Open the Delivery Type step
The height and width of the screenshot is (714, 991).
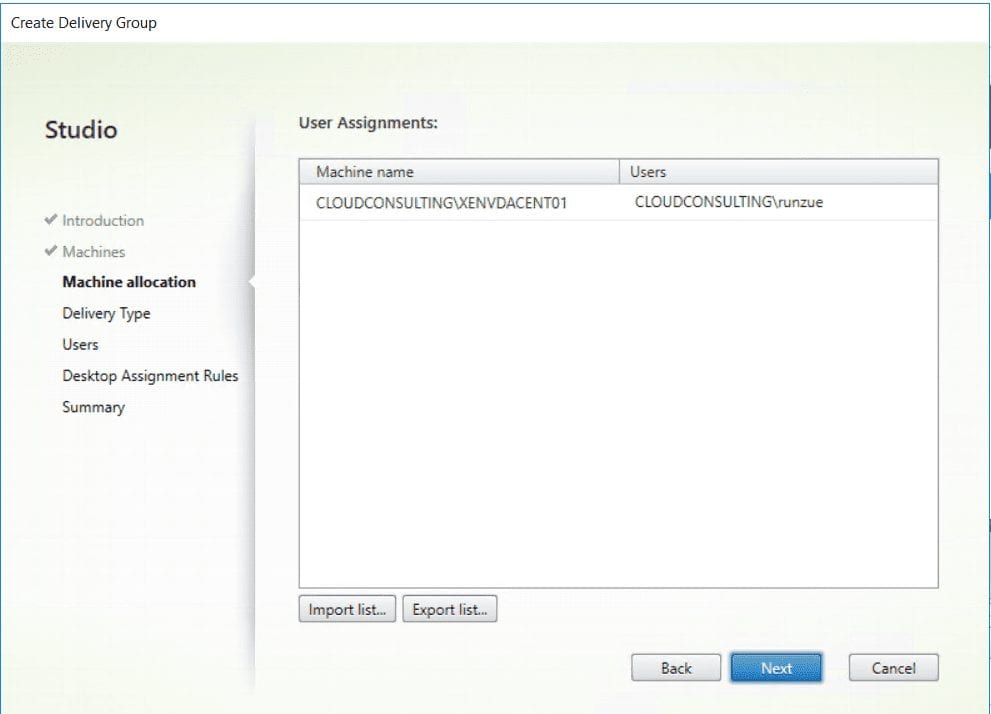point(105,313)
